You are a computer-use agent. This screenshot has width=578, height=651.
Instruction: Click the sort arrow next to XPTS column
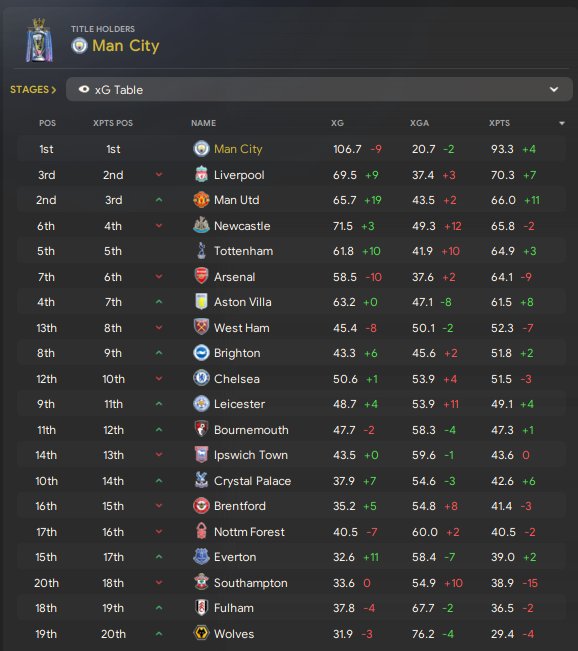pos(562,123)
